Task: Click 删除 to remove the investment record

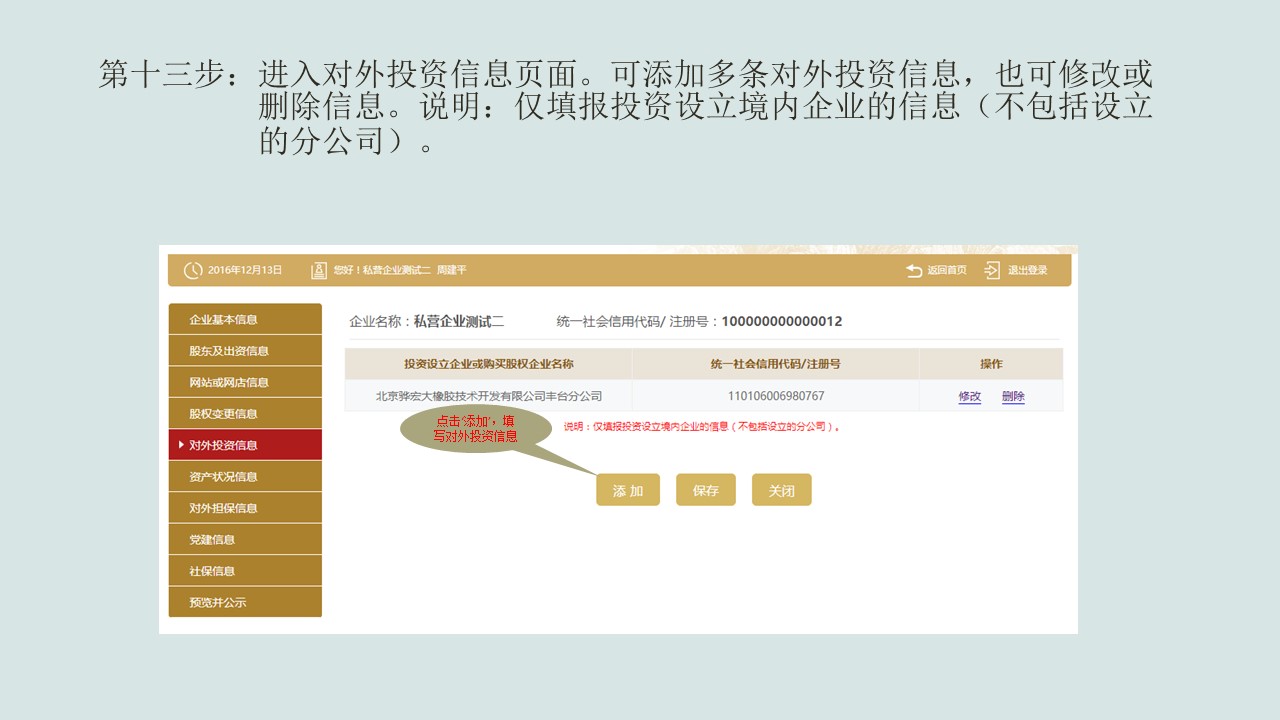Action: (x=1012, y=396)
